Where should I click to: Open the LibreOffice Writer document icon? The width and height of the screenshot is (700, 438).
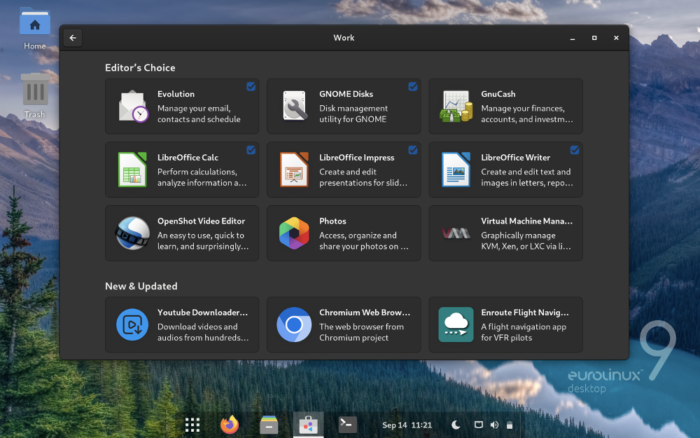456,170
